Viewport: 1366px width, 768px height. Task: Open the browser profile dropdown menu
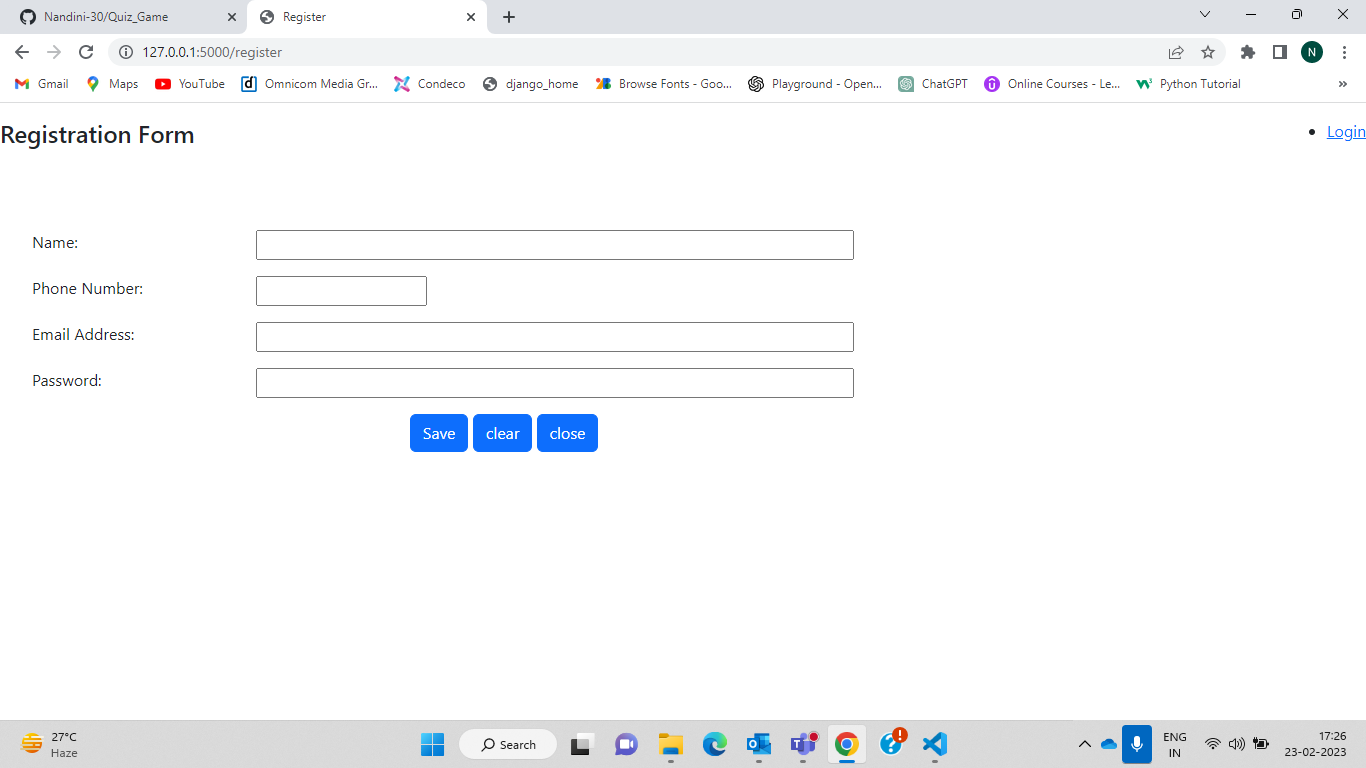tap(1311, 51)
